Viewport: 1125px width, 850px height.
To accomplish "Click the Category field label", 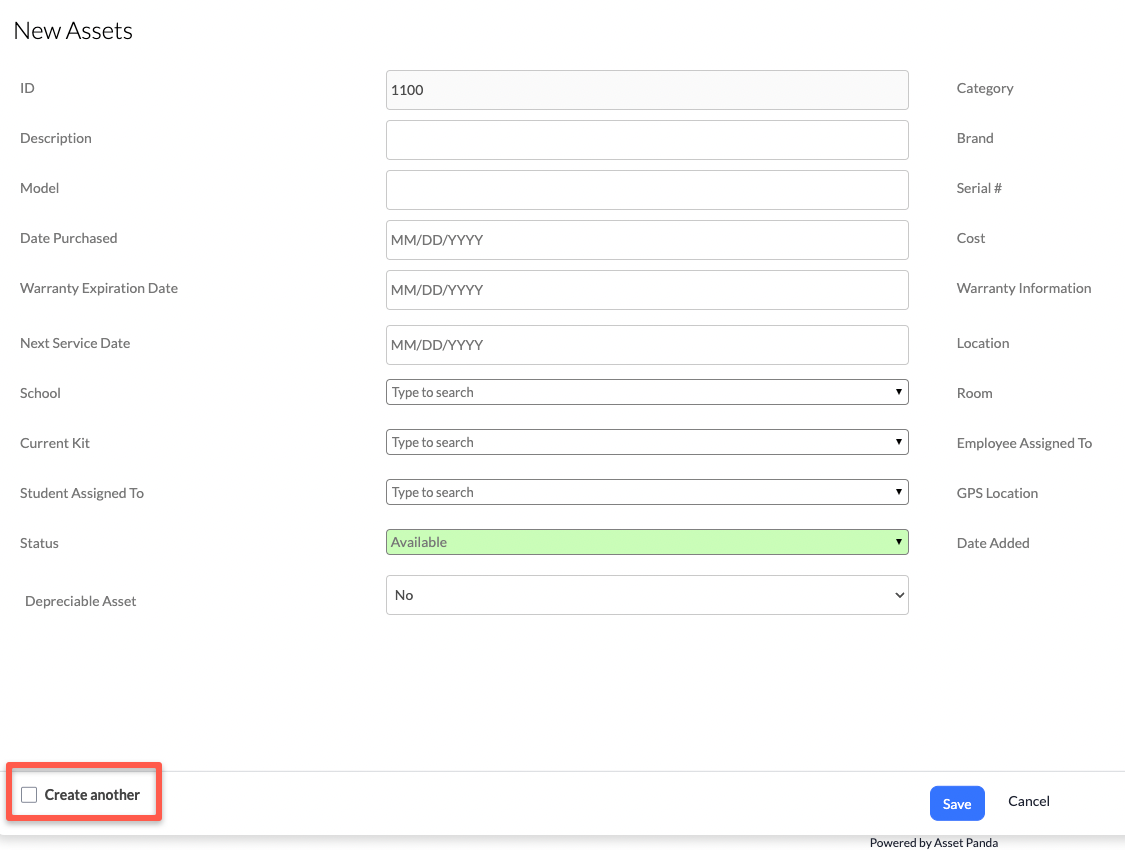I will pos(984,88).
